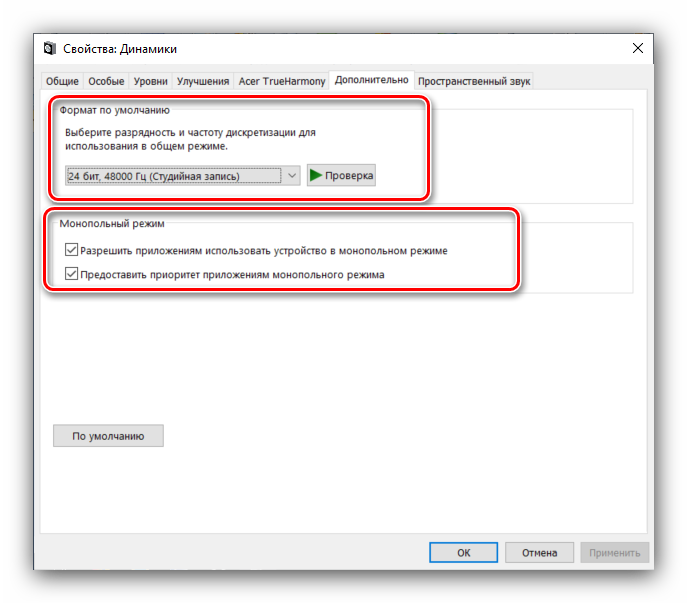Close the Свойства: Динамики dialog
This screenshot has height=603, width=687.
[638, 48]
